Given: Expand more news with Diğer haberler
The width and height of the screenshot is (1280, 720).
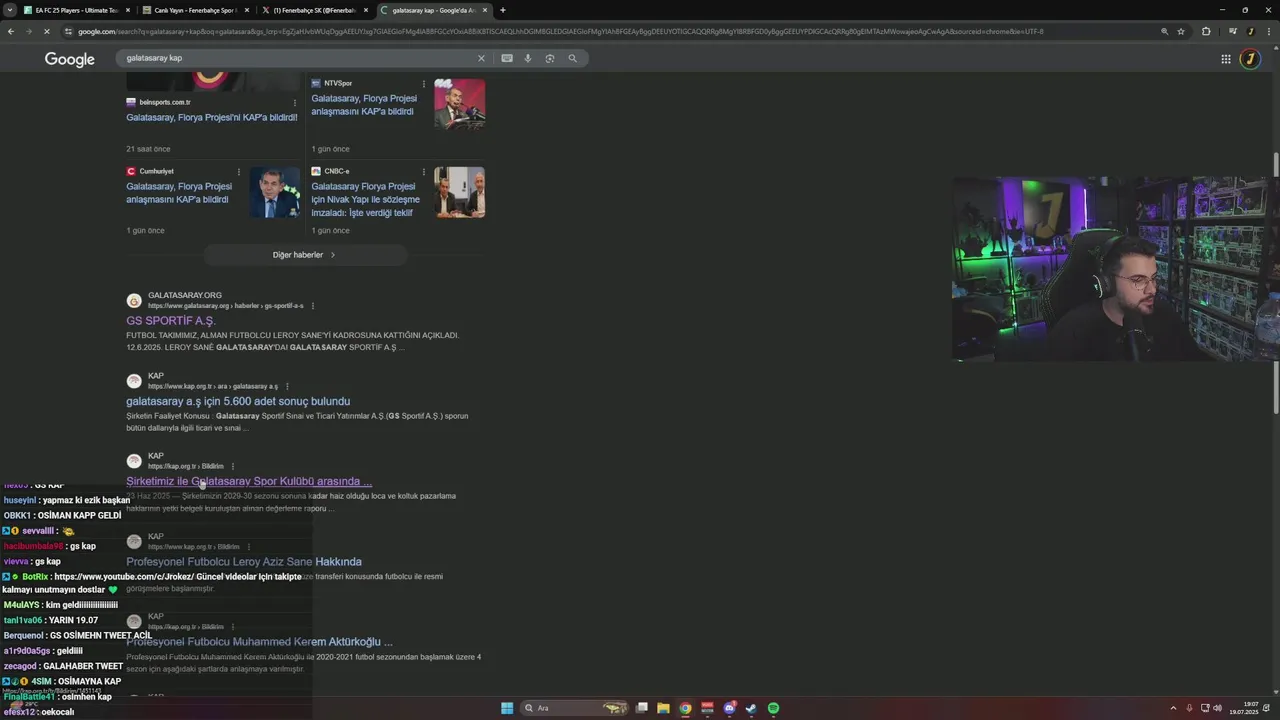Looking at the screenshot, I should coord(305,255).
